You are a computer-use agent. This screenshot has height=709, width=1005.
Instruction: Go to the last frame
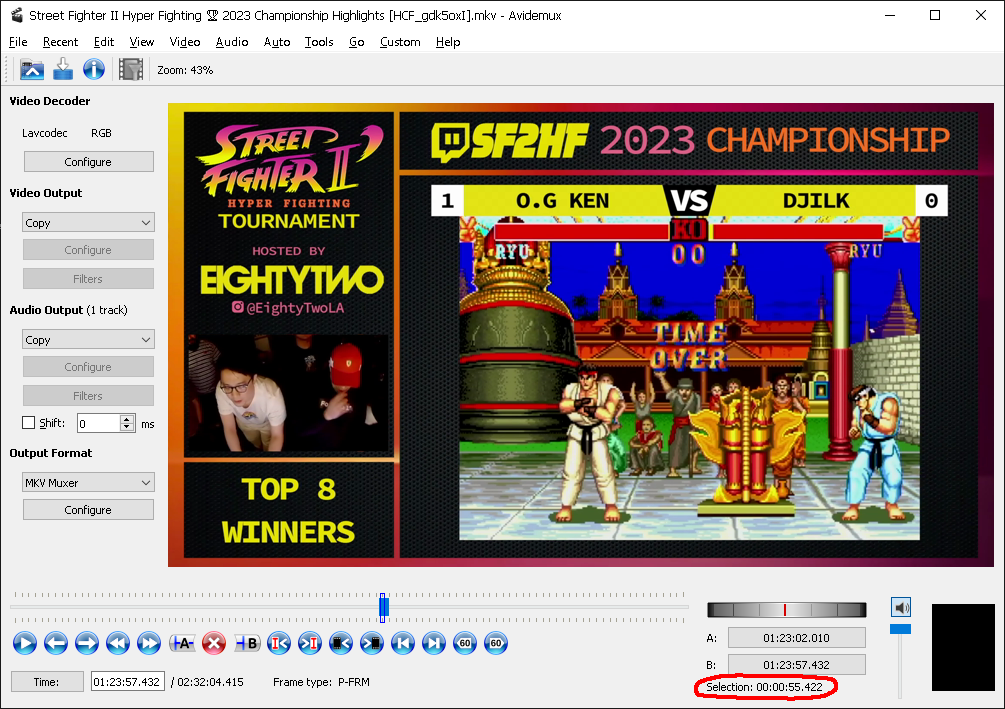(434, 643)
